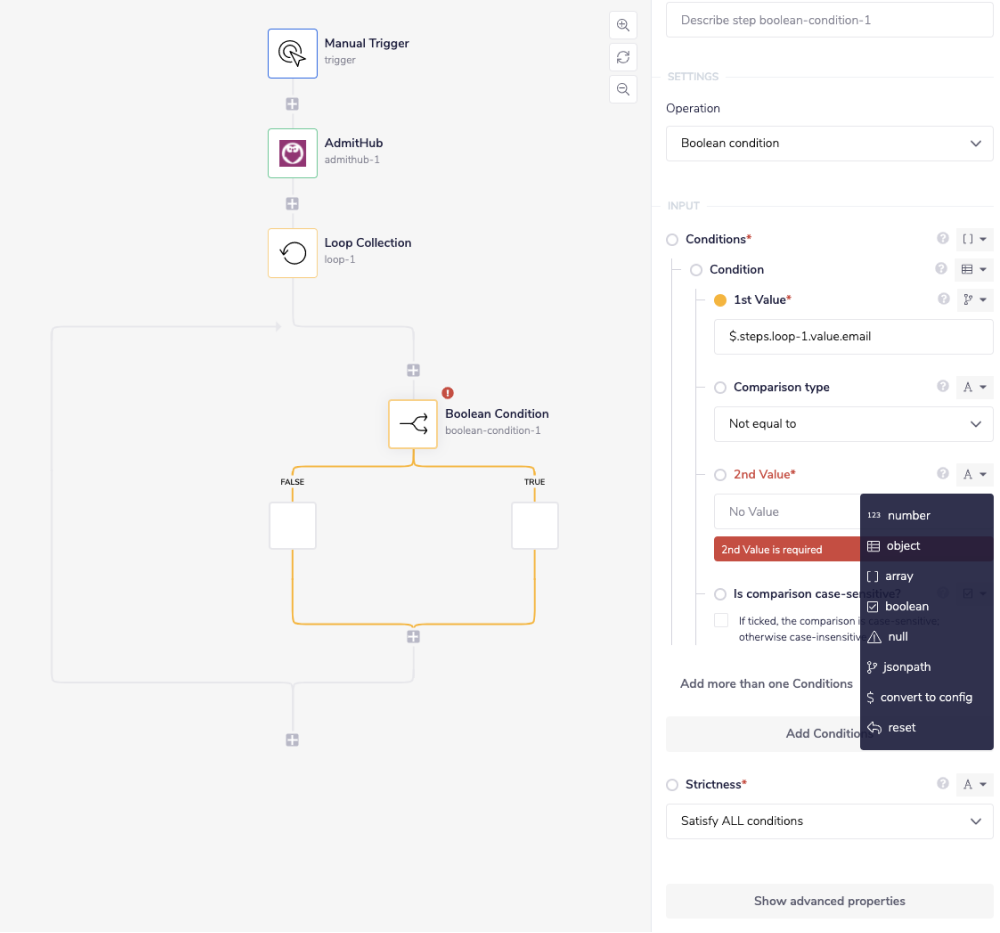Select the Manual Trigger node

coord(292,53)
